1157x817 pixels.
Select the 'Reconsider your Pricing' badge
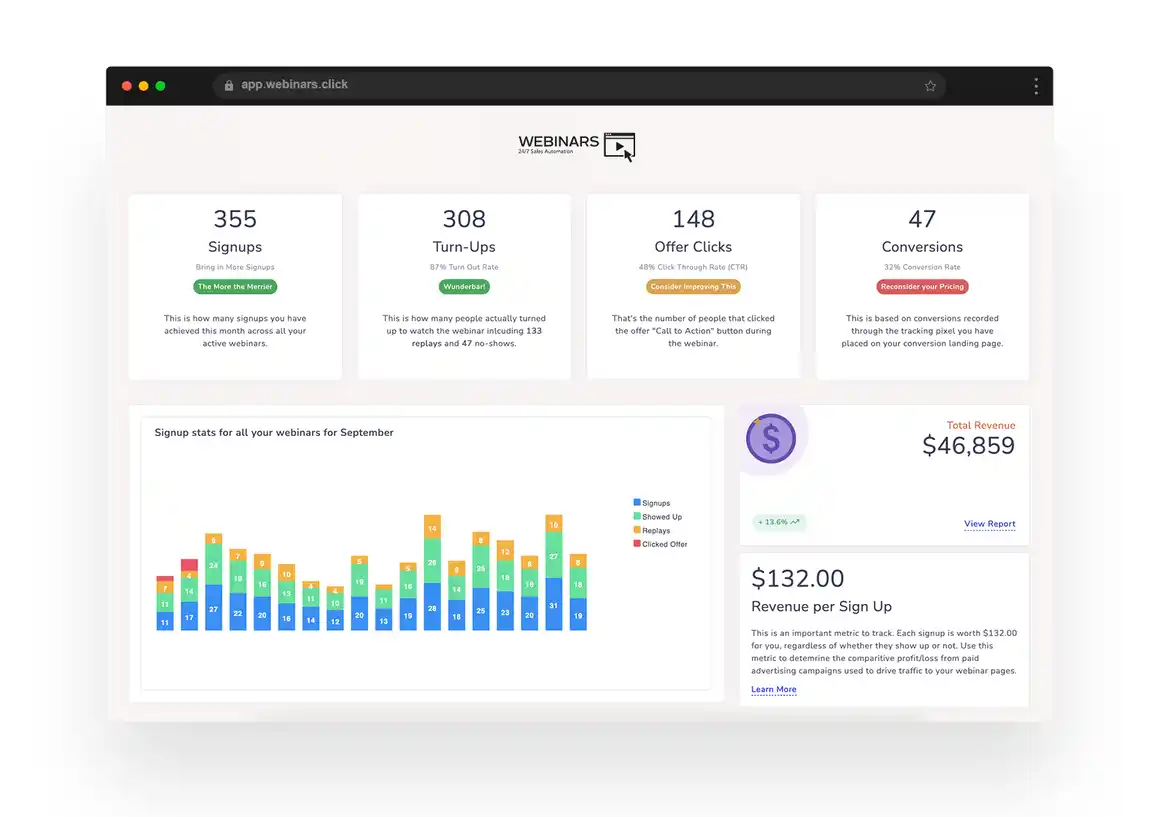coord(922,286)
